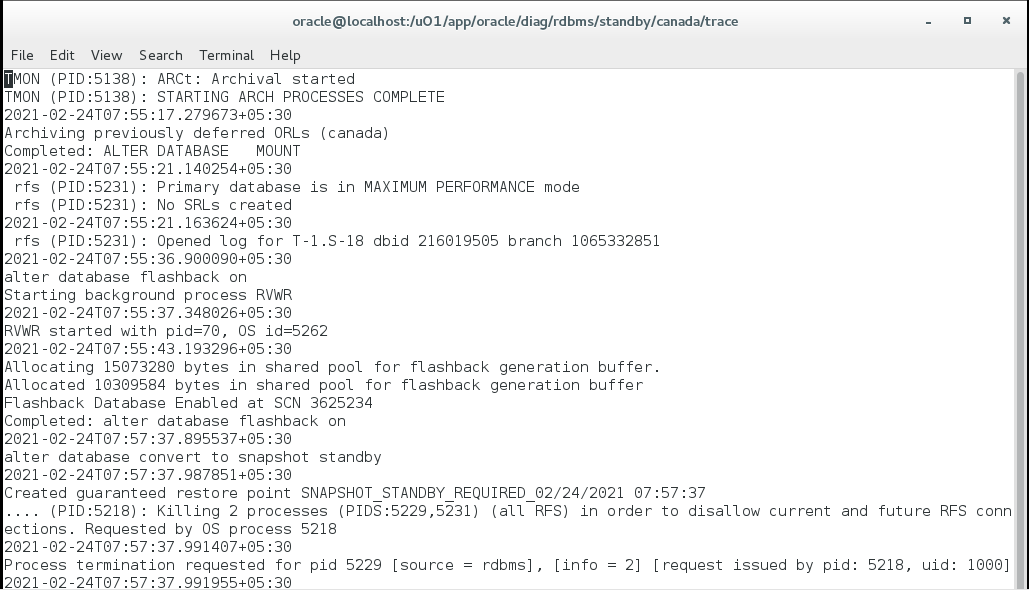Screen dimensions: 1029x591
Task: Open the View menu
Action: click(x=105, y=55)
